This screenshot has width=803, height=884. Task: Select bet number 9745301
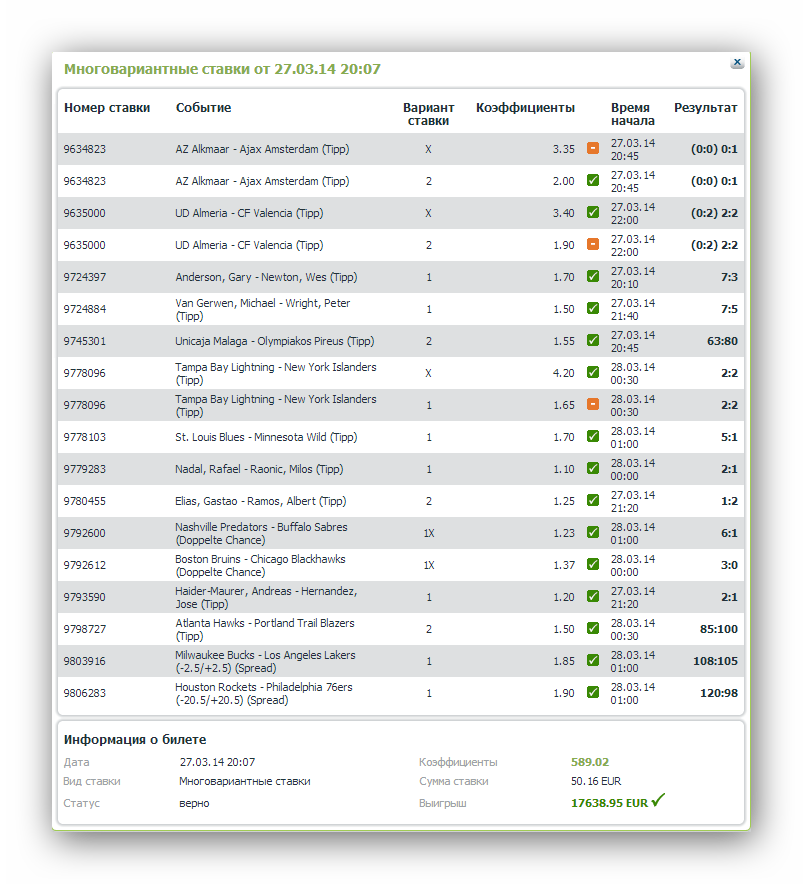(x=85, y=341)
